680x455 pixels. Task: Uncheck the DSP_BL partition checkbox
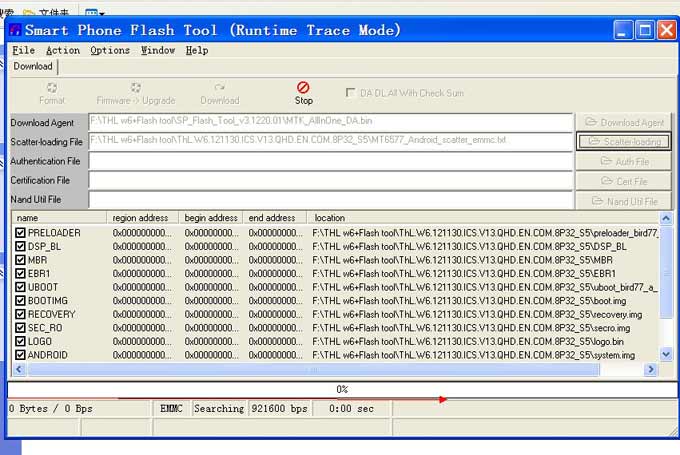(x=20, y=246)
